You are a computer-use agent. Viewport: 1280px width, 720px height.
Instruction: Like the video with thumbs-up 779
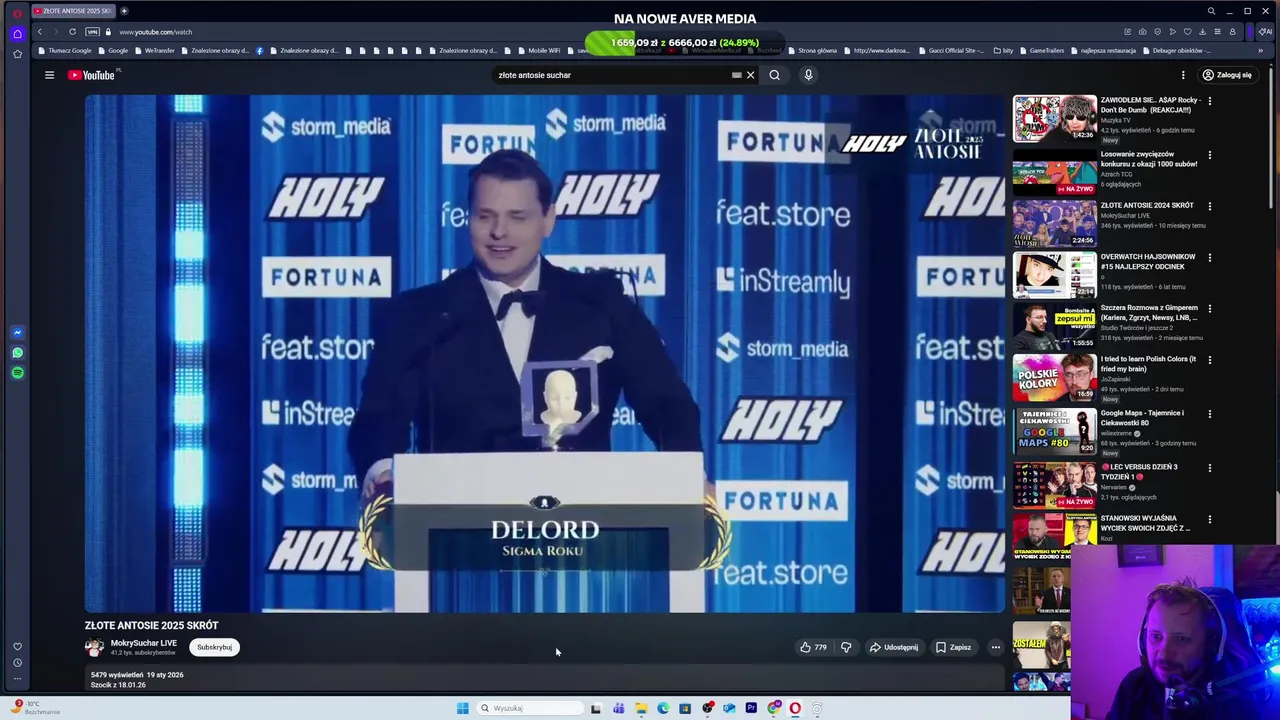coord(813,647)
